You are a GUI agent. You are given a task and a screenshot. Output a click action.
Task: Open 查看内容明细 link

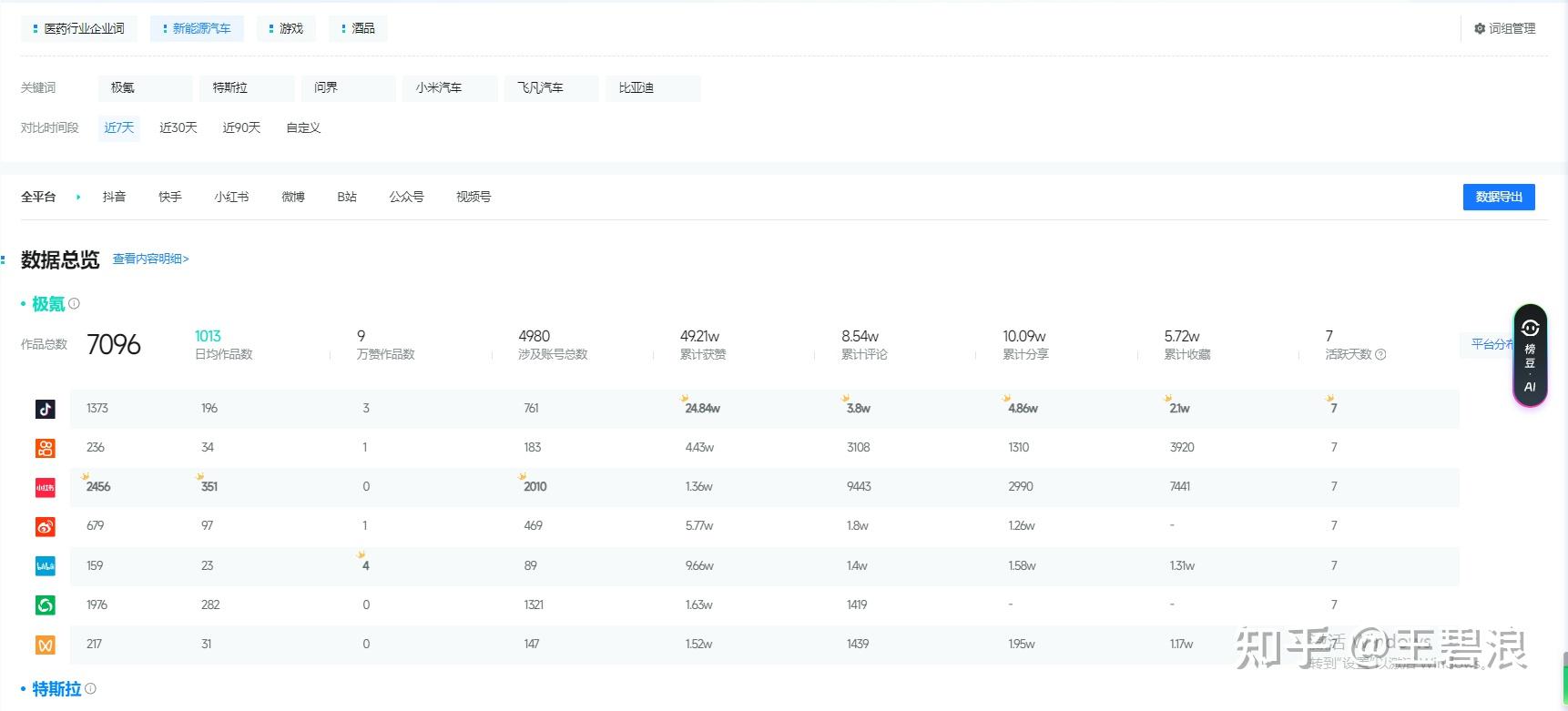pyautogui.click(x=151, y=259)
